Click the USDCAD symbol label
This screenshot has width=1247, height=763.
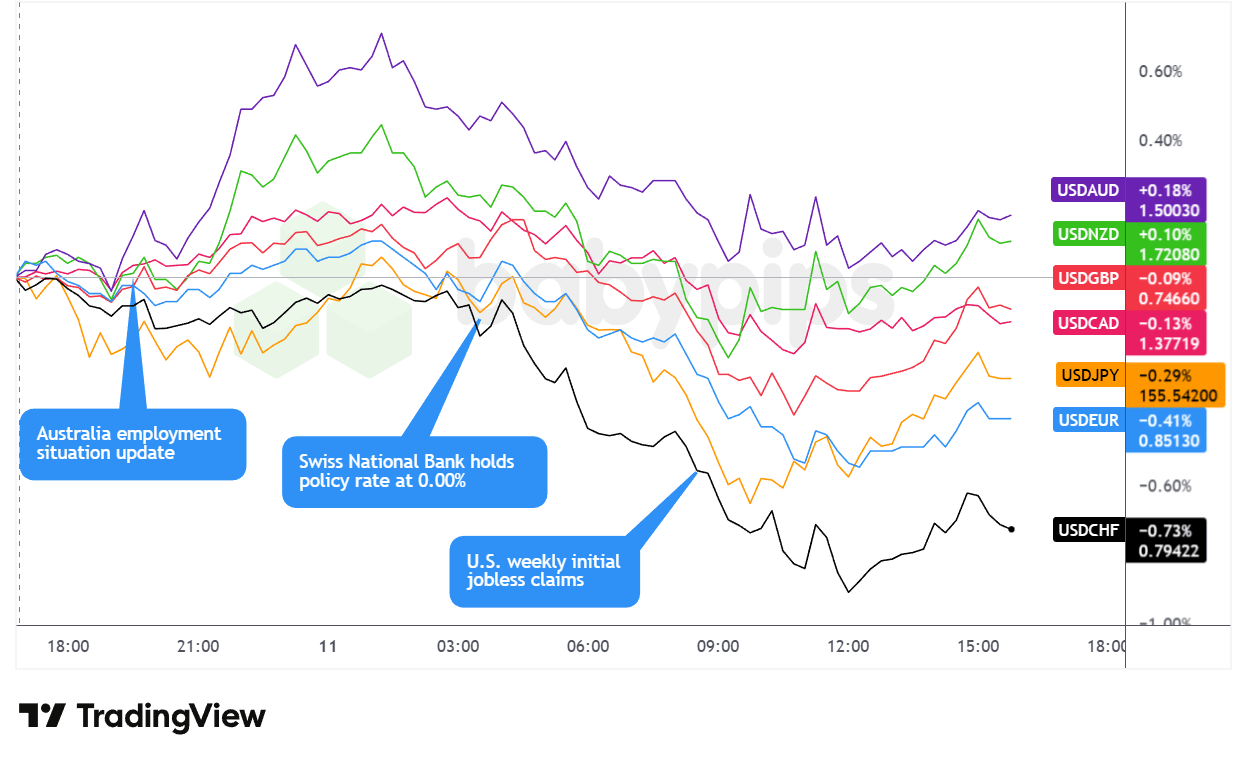[1089, 323]
